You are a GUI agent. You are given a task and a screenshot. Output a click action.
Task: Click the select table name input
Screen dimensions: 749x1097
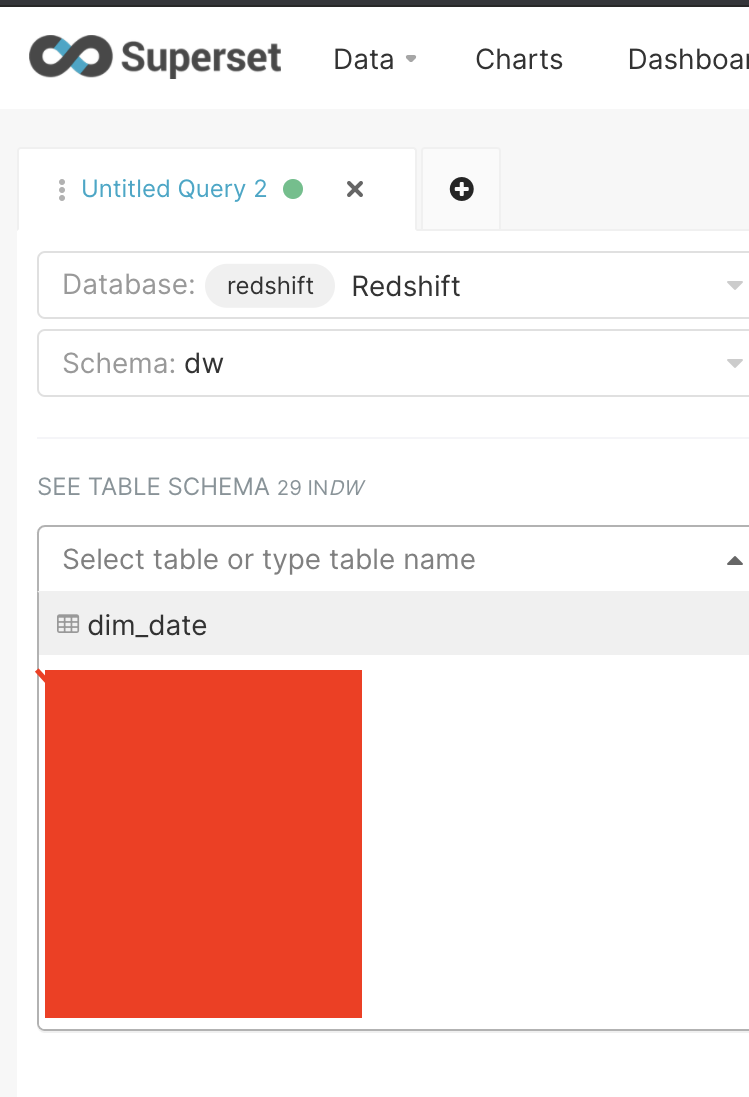270,559
